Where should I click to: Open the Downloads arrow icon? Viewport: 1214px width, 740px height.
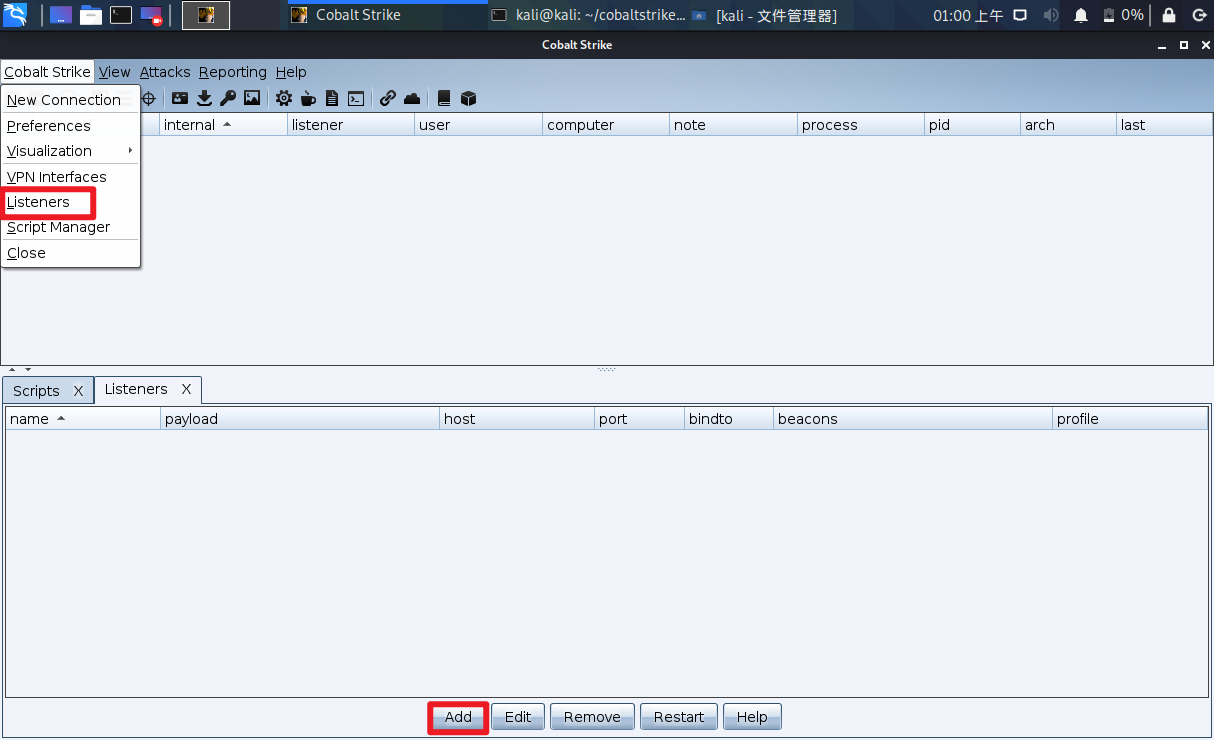tap(204, 98)
